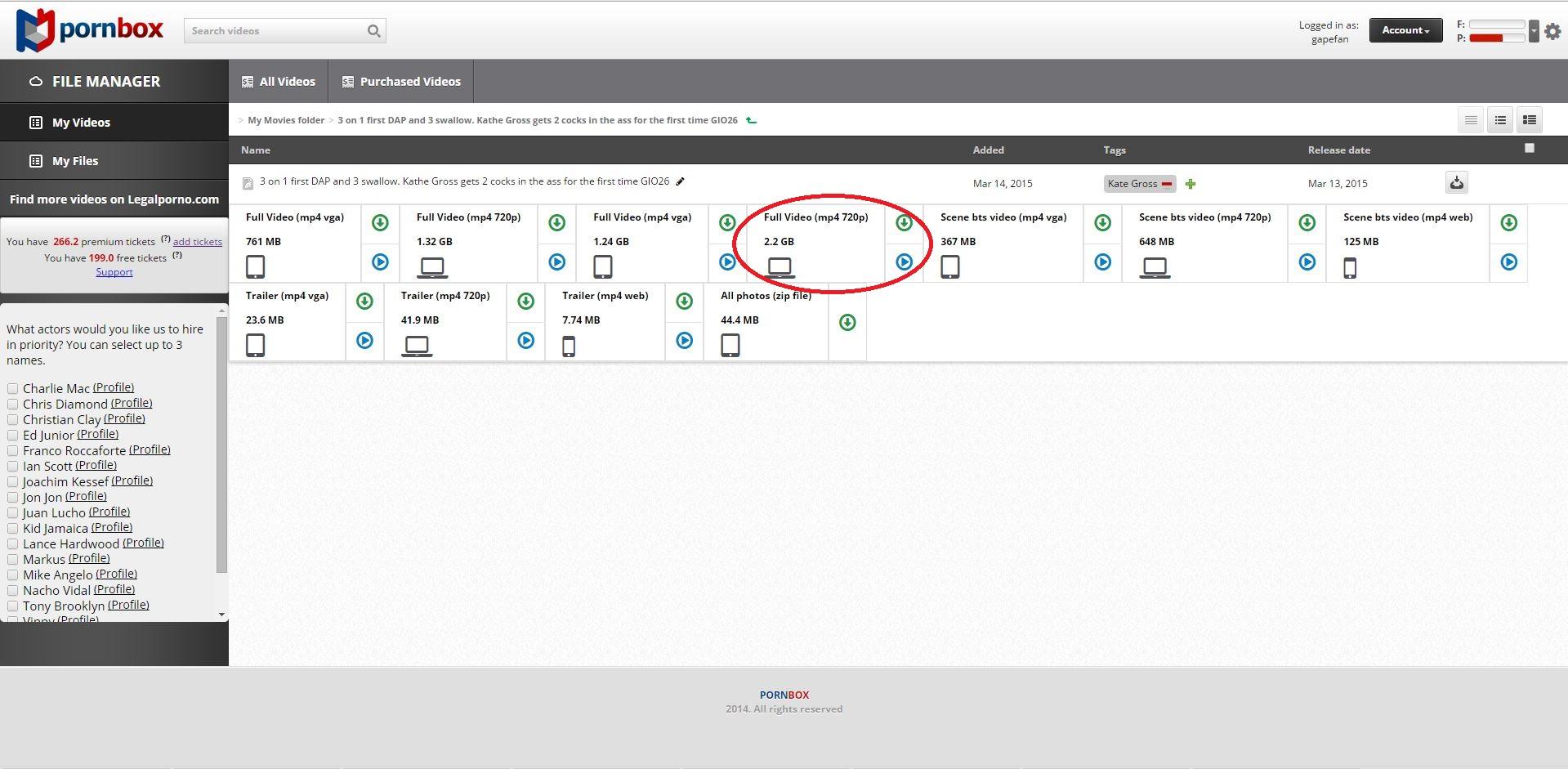Check the Charlie Mac checkbox
This screenshot has height=769, width=1568.
[13, 389]
